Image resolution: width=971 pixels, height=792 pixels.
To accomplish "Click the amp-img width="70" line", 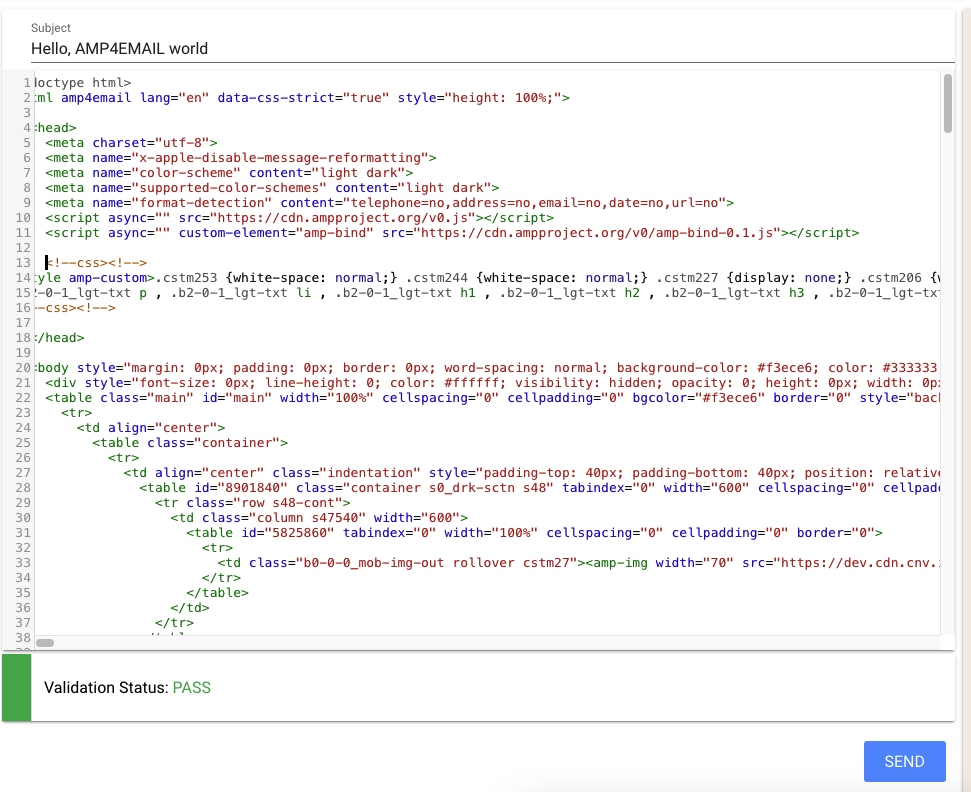I will click(578, 563).
